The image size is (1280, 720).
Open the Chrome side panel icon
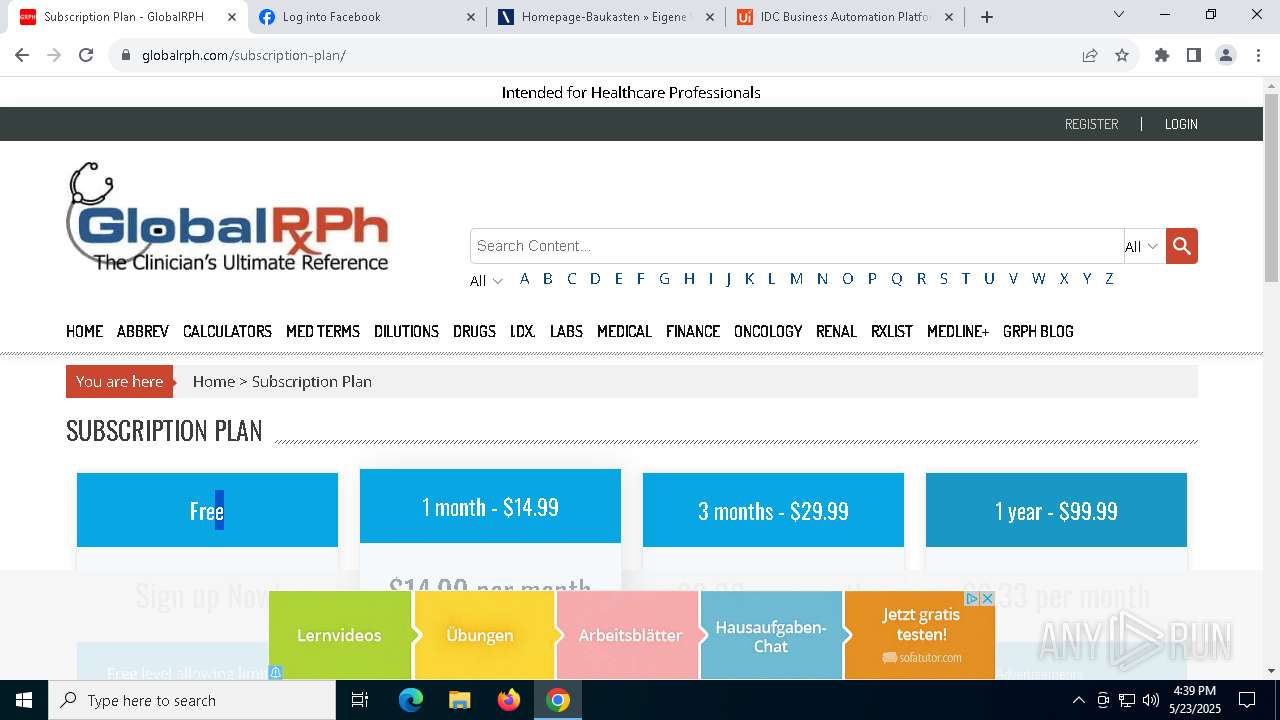point(1194,55)
